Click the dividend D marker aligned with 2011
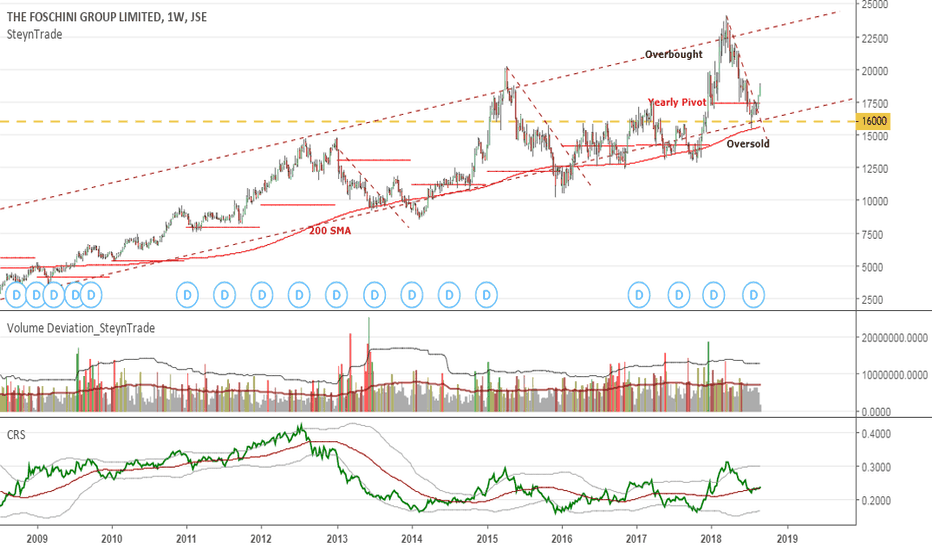The width and height of the screenshot is (932, 550). click(188, 295)
